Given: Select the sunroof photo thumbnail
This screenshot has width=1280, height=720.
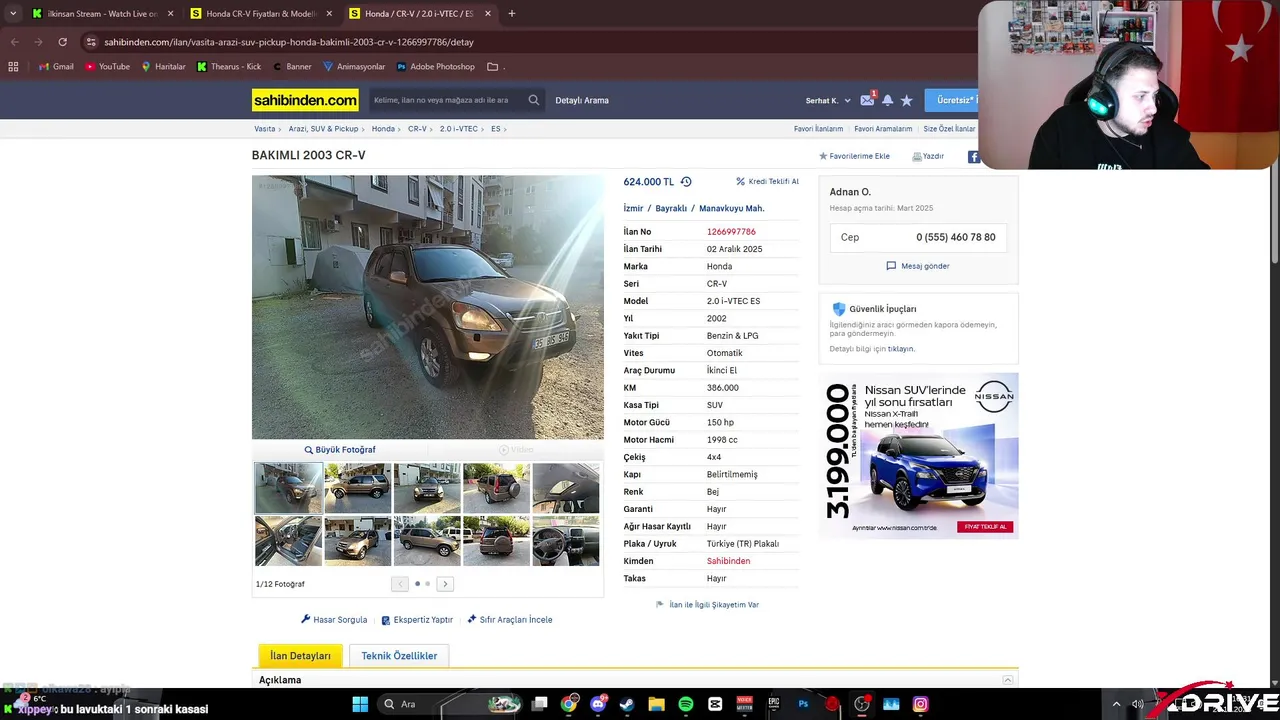Looking at the screenshot, I should (x=566, y=487).
